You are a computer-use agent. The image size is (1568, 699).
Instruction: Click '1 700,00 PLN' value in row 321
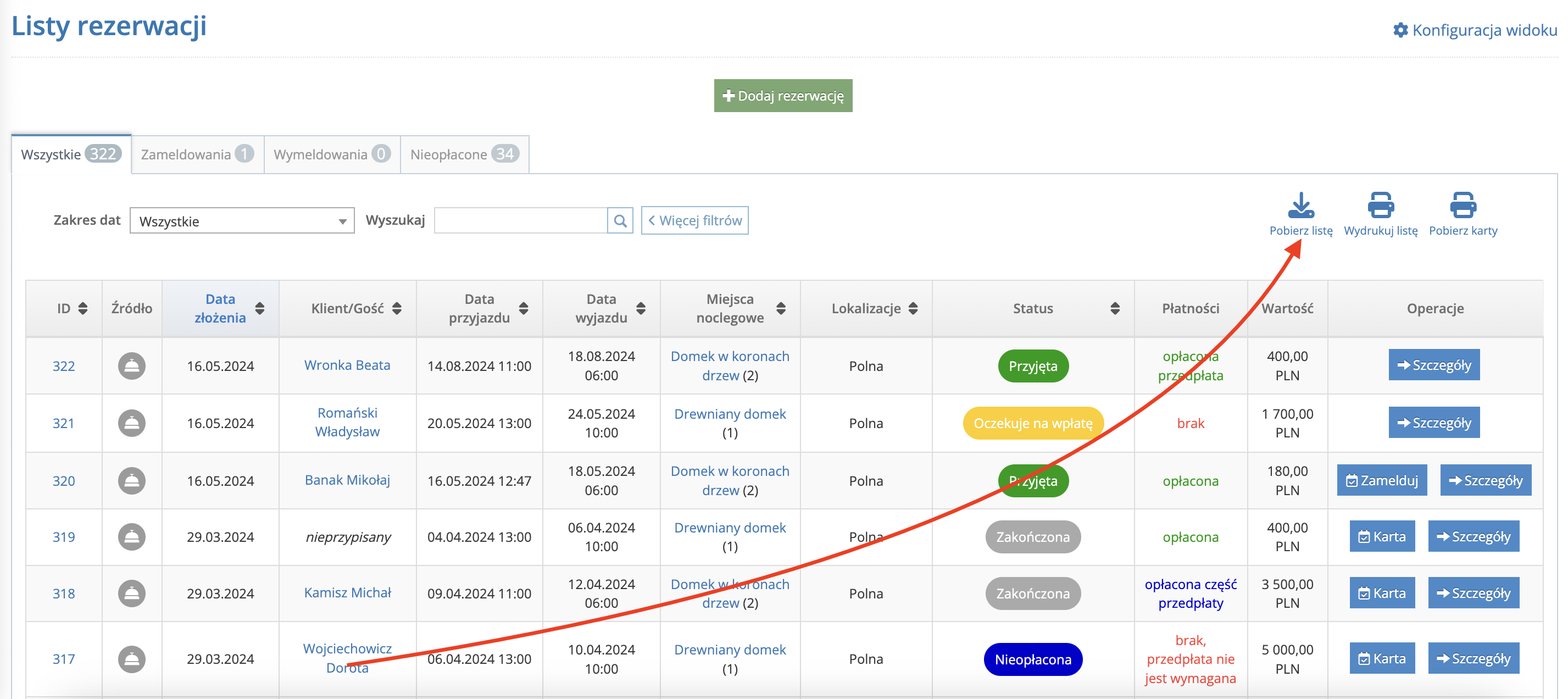(x=1287, y=423)
